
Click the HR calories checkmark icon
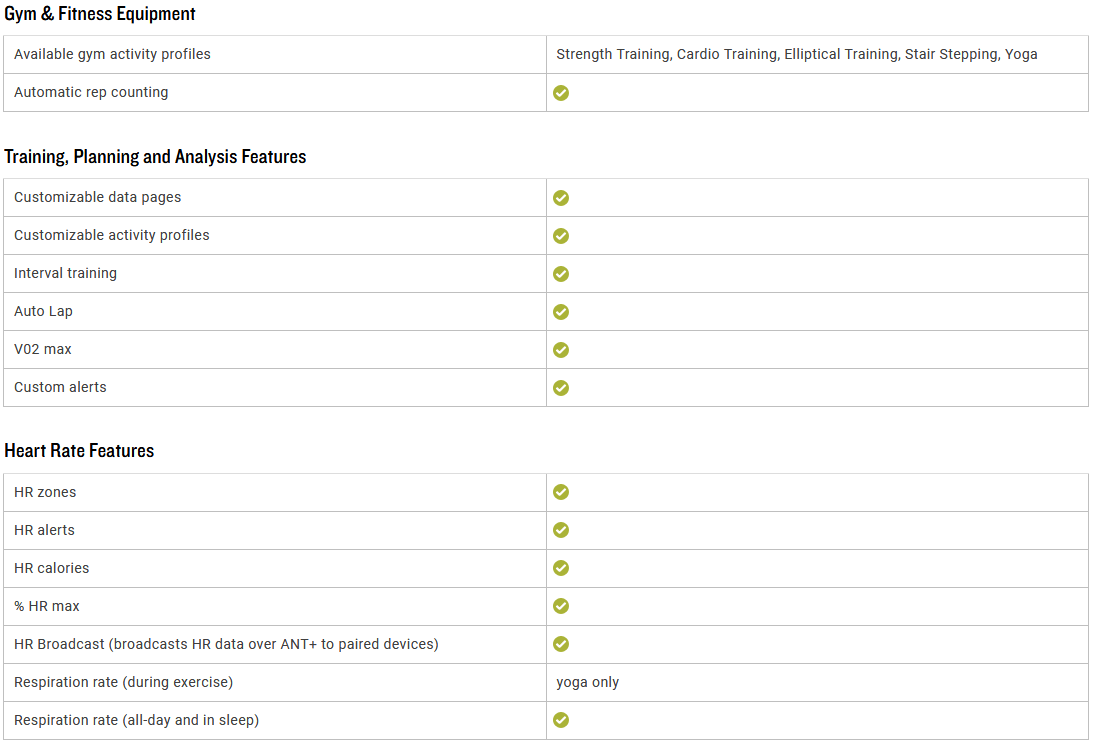pos(560,568)
